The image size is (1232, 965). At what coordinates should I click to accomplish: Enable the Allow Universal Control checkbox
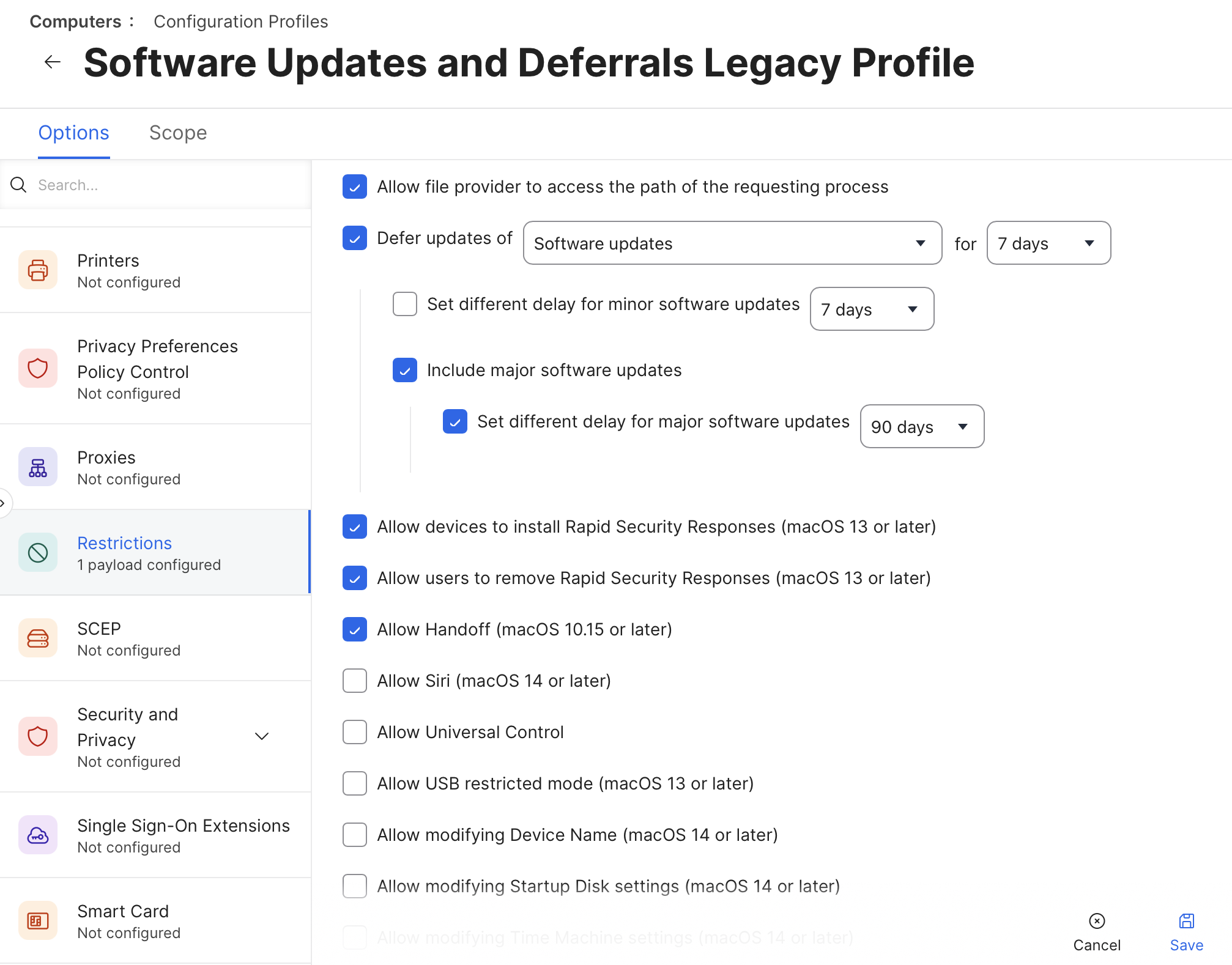pyautogui.click(x=355, y=732)
